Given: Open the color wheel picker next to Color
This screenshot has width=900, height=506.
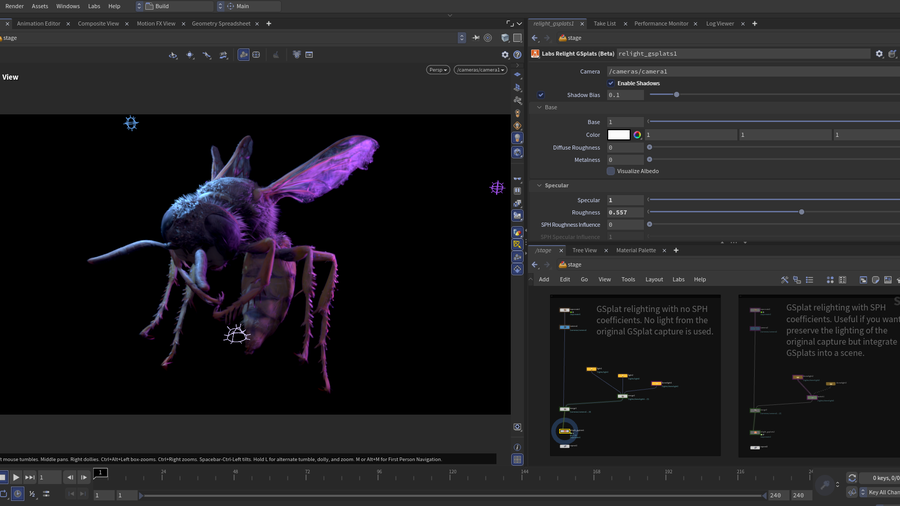Looking at the screenshot, I should click(637, 135).
